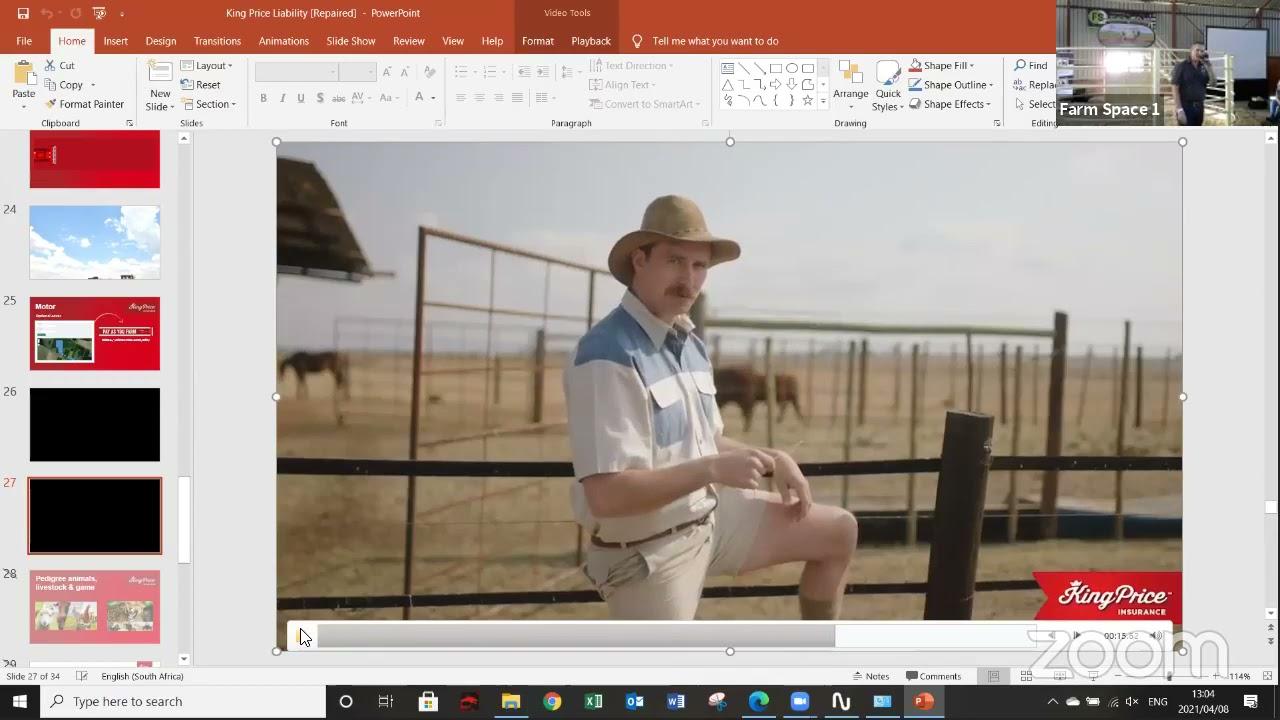The height and width of the screenshot is (720, 1280).
Task: Switch to the Design tab
Action: (x=161, y=41)
